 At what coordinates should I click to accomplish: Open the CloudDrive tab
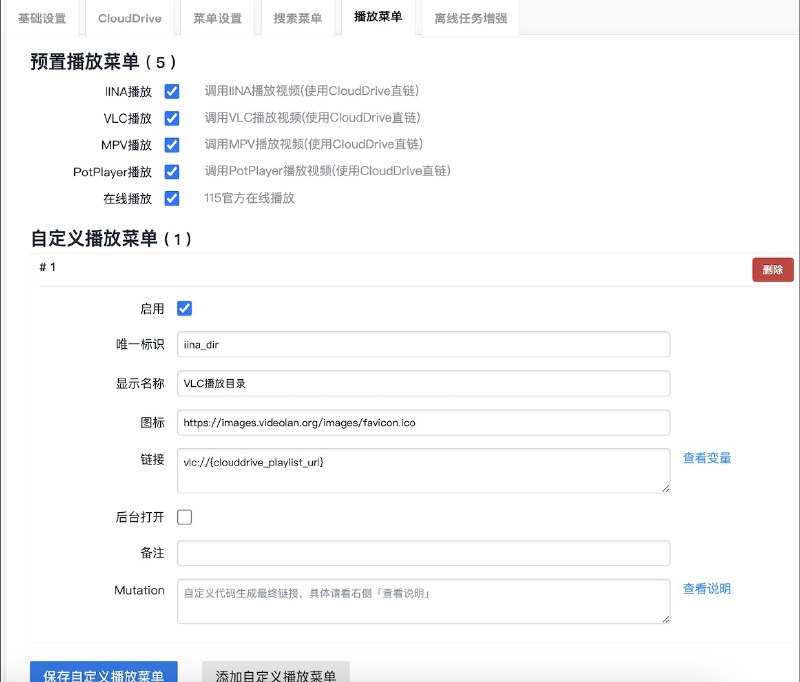(x=129, y=16)
